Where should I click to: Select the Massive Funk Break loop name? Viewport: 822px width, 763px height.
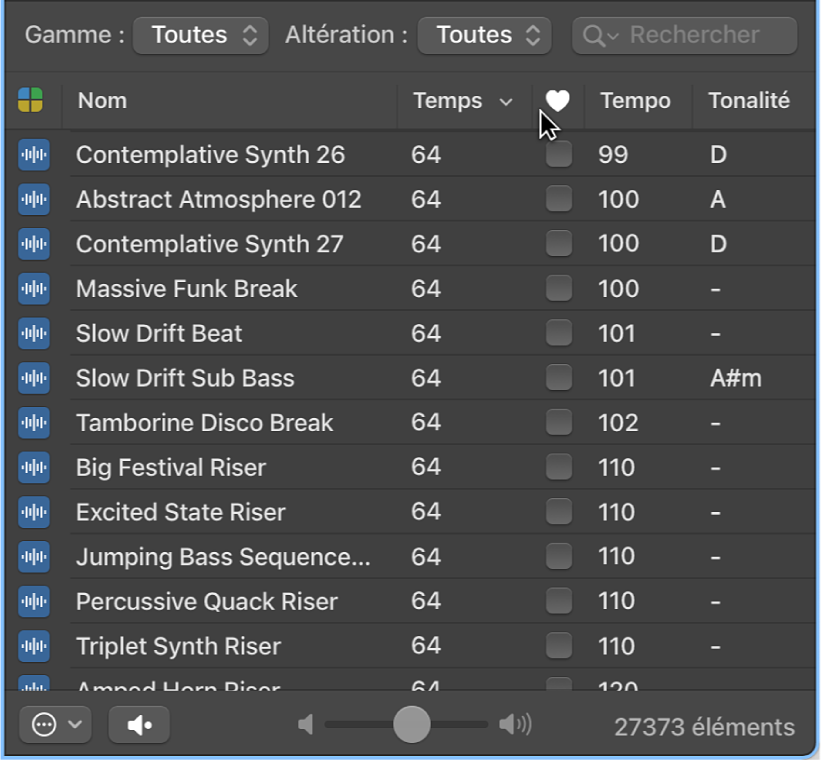[x=187, y=288]
